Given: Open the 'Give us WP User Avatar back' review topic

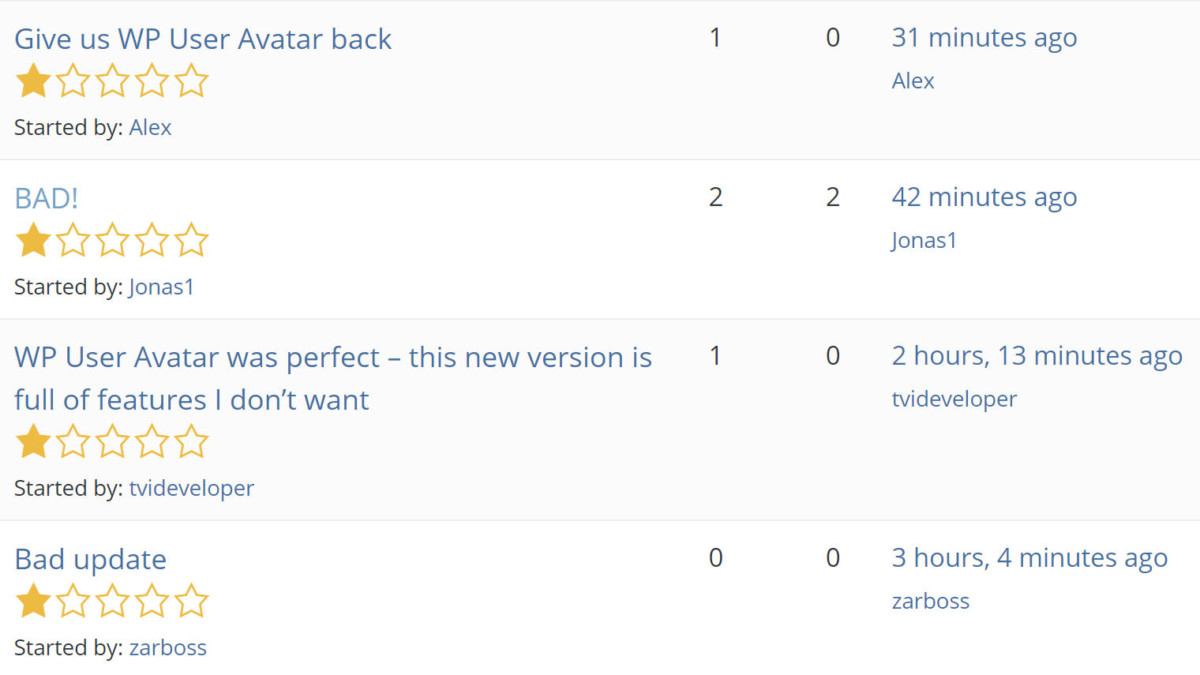Looking at the screenshot, I should (202, 39).
